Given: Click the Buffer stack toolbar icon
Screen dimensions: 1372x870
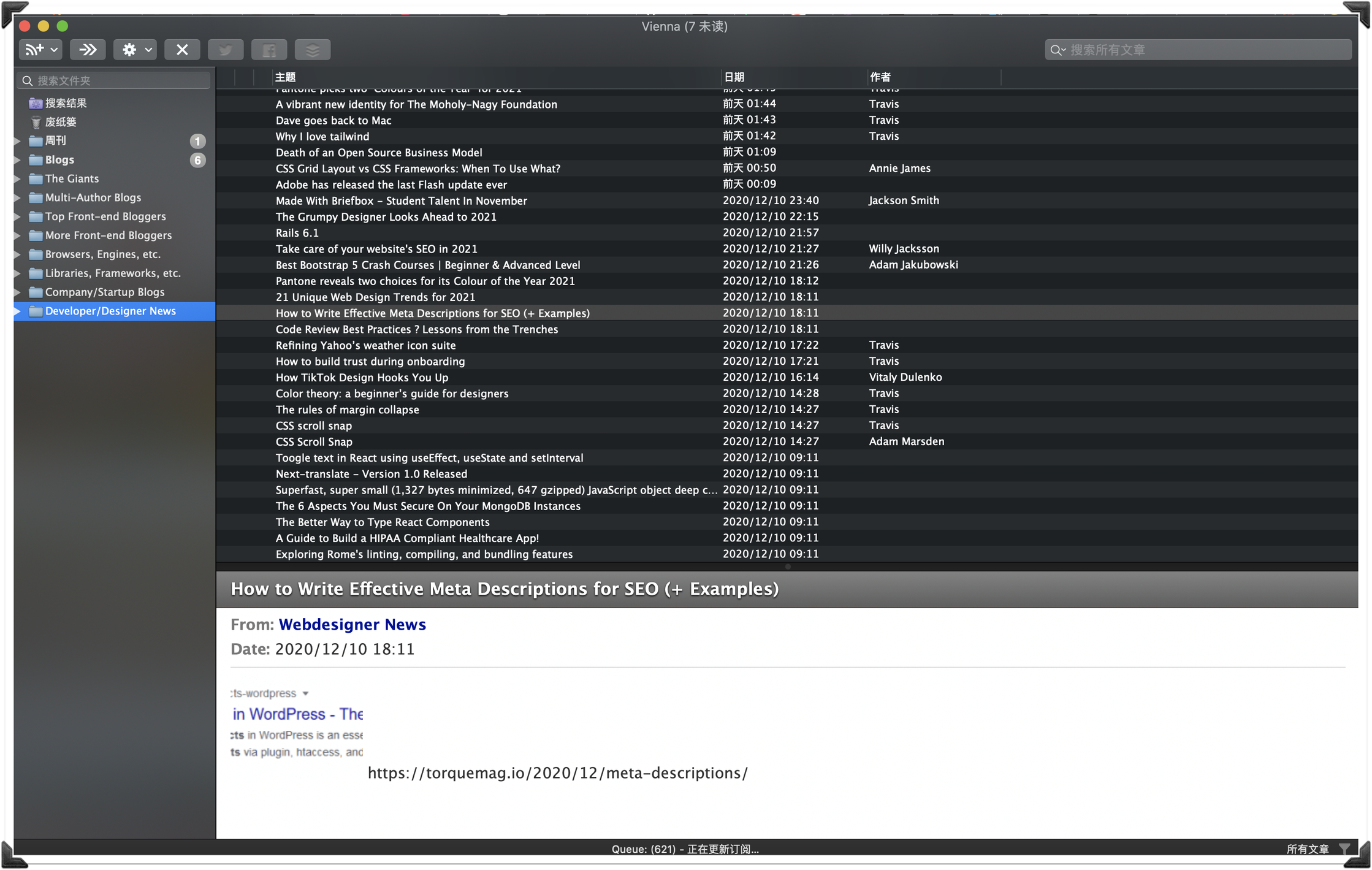Looking at the screenshot, I should point(313,50).
